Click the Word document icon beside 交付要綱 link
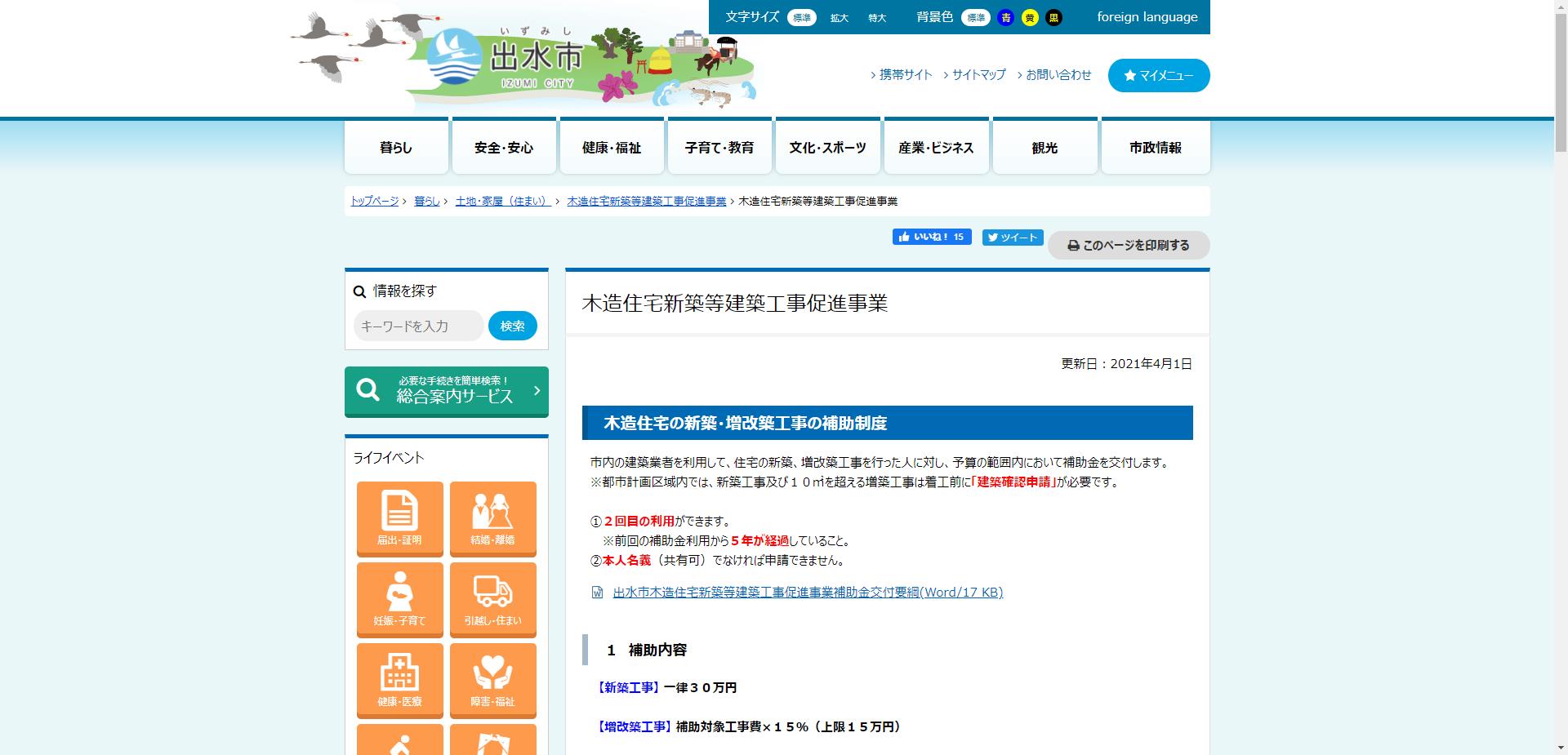Screen dimensions: 1568x755 point(595,593)
